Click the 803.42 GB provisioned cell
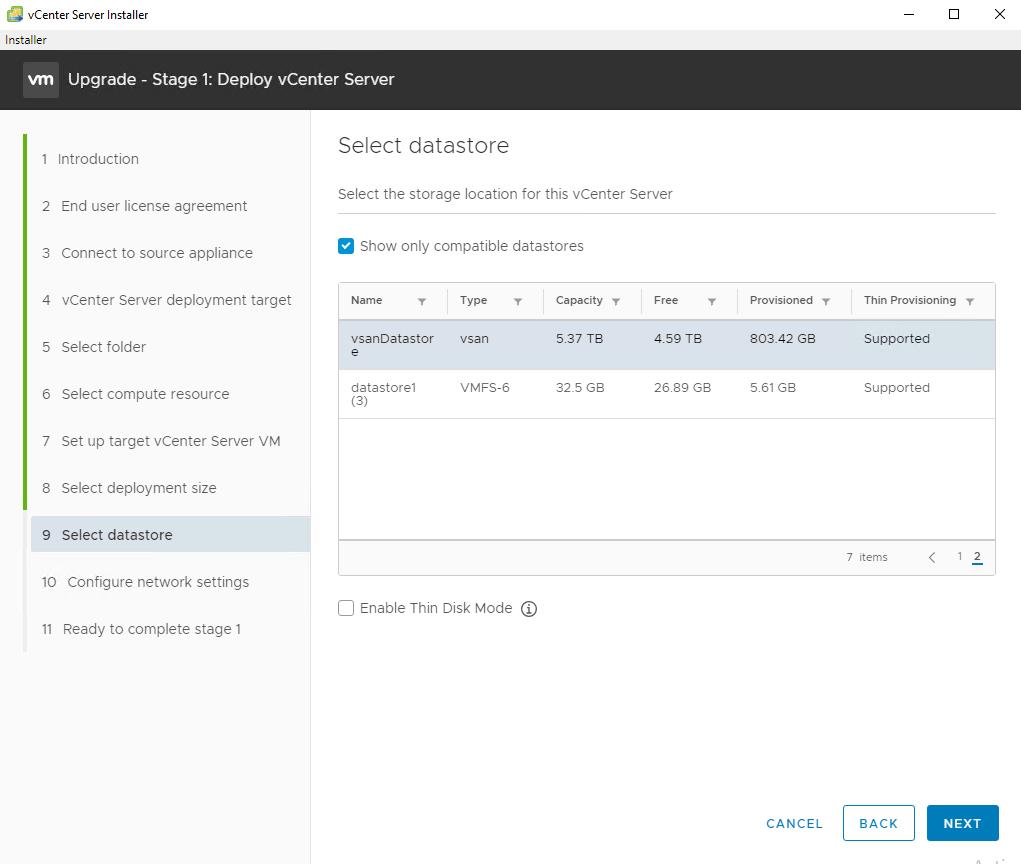 tap(782, 339)
